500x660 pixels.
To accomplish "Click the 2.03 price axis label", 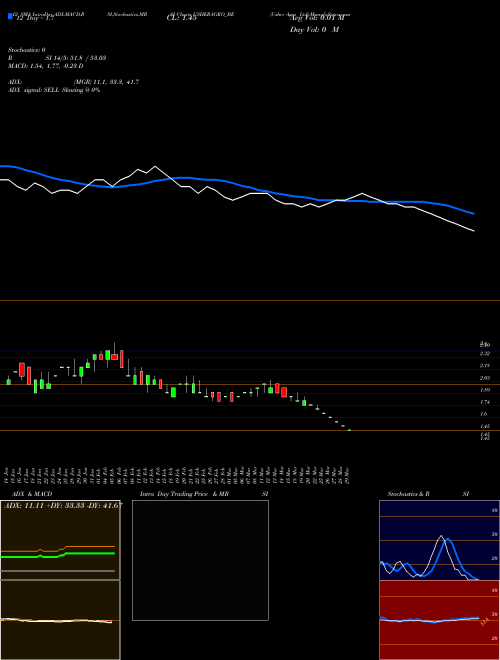I will click(x=485, y=378).
